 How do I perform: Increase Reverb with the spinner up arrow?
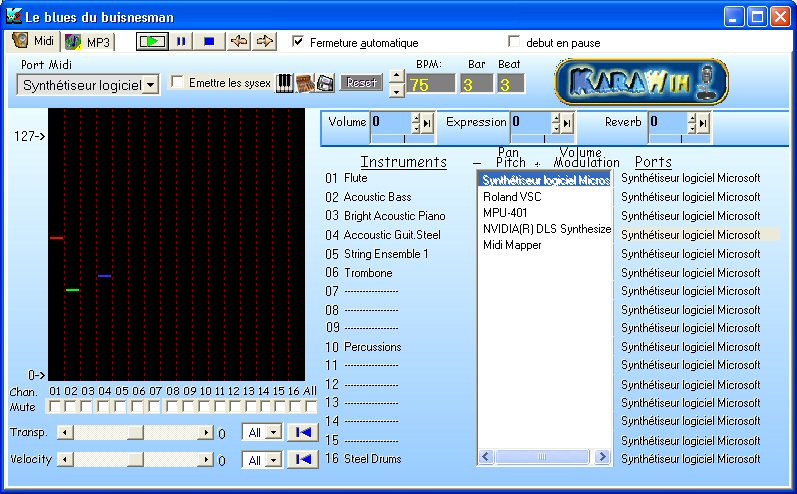pos(691,118)
